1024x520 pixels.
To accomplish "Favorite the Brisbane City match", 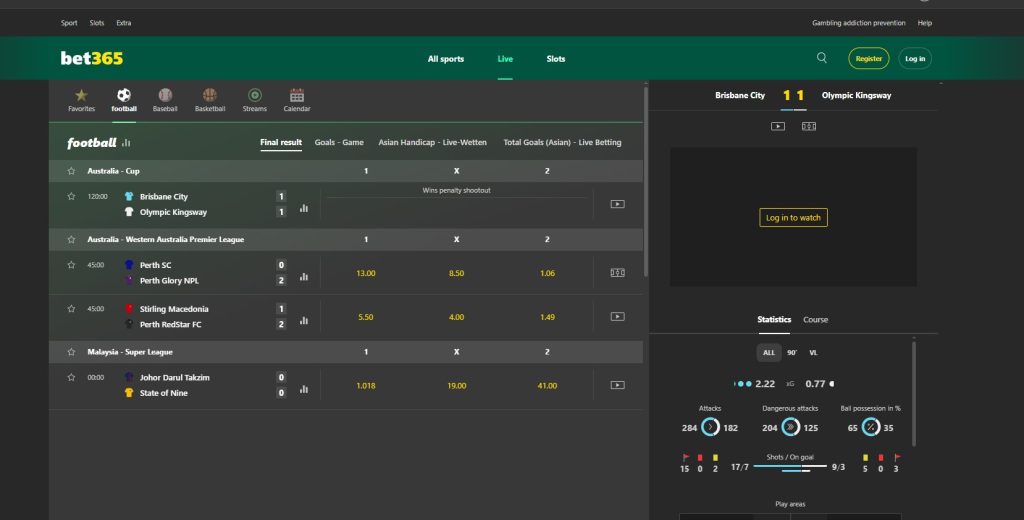I will click(x=71, y=197).
